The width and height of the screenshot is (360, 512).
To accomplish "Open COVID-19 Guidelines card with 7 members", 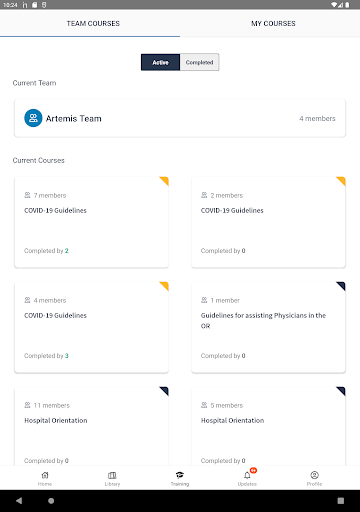I will tap(91, 222).
